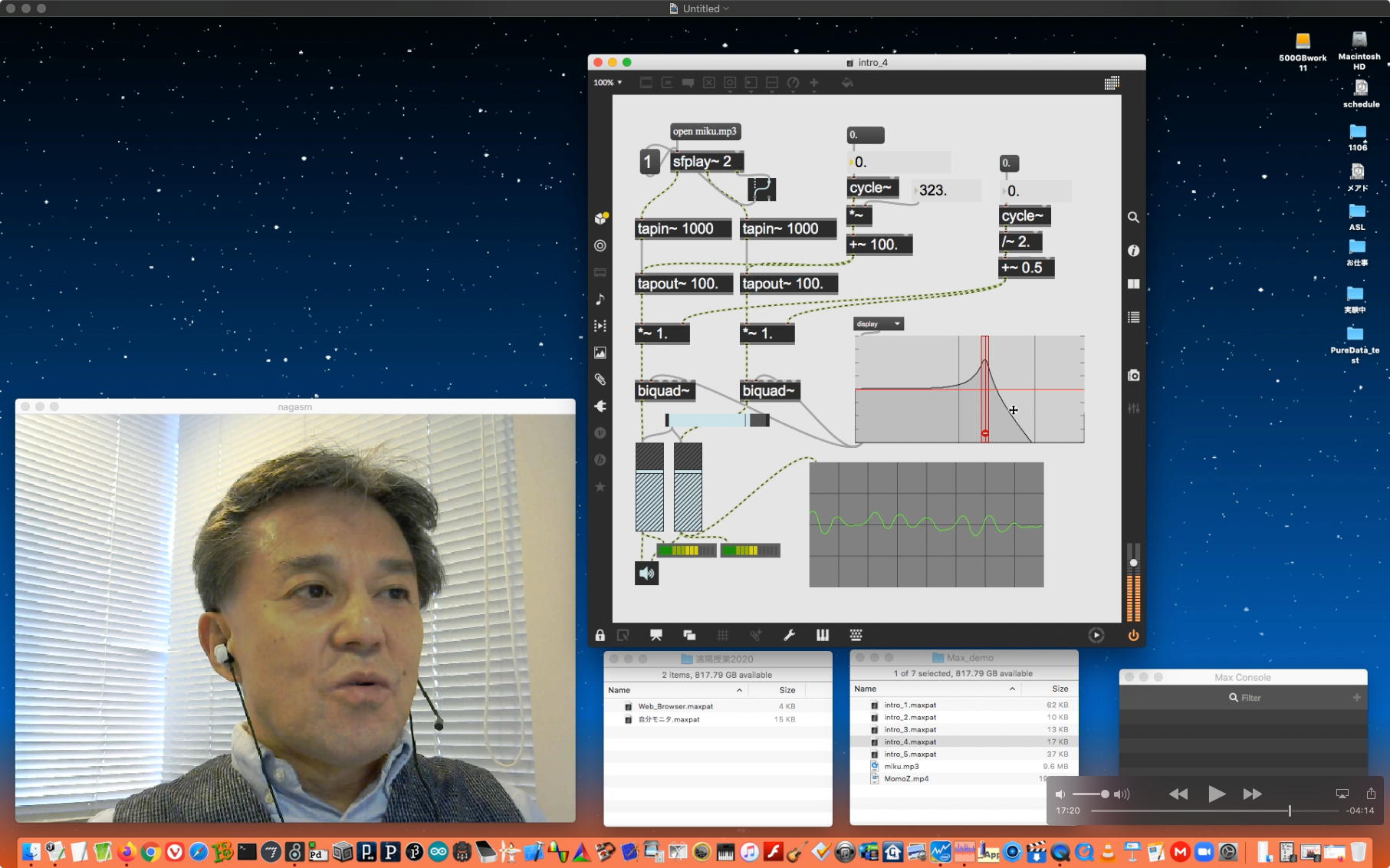The height and width of the screenshot is (868, 1390).
Task: Click the snapshots camera icon
Action: 1133,376
